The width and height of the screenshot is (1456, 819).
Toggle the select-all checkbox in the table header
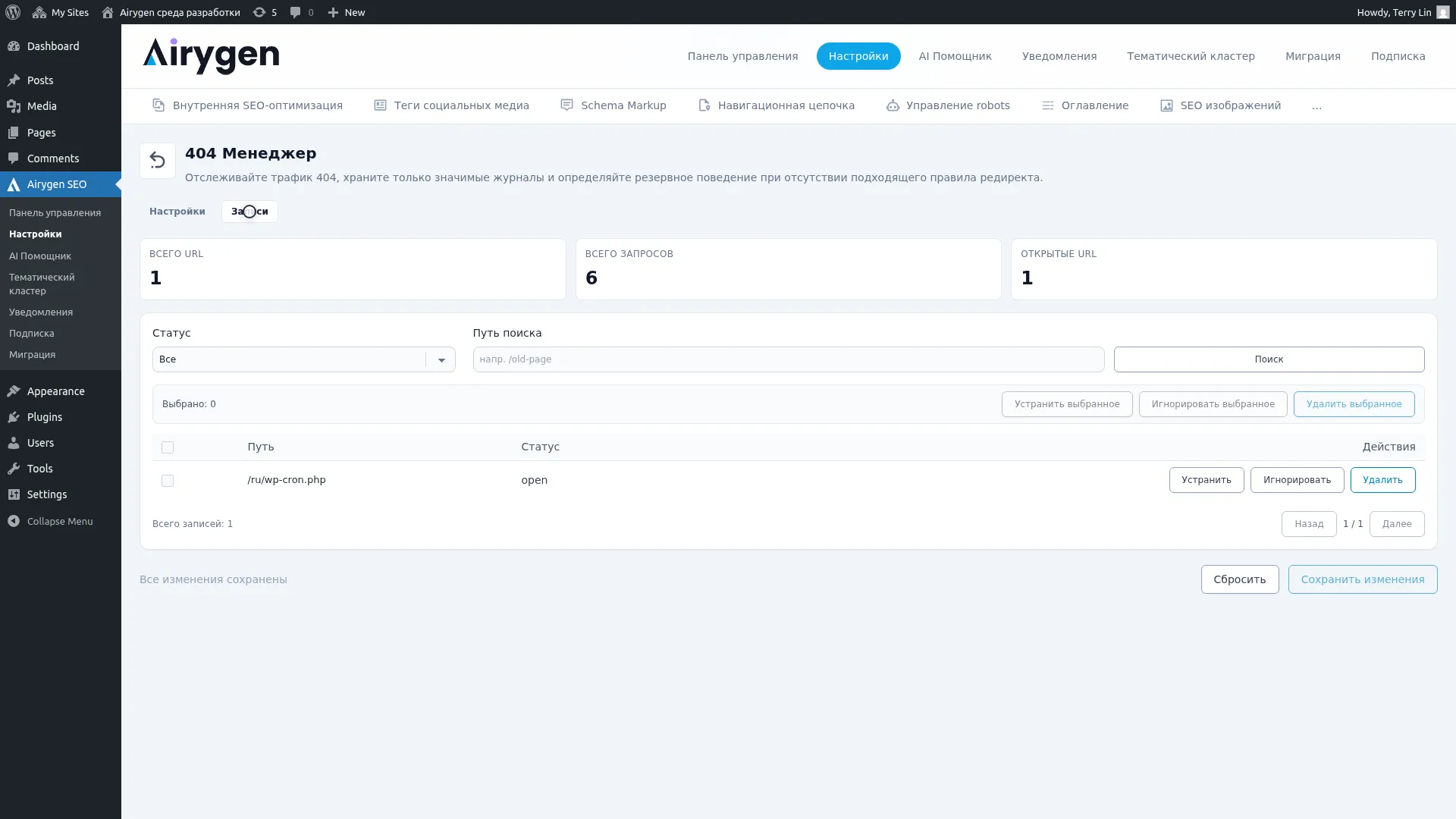[x=168, y=447]
